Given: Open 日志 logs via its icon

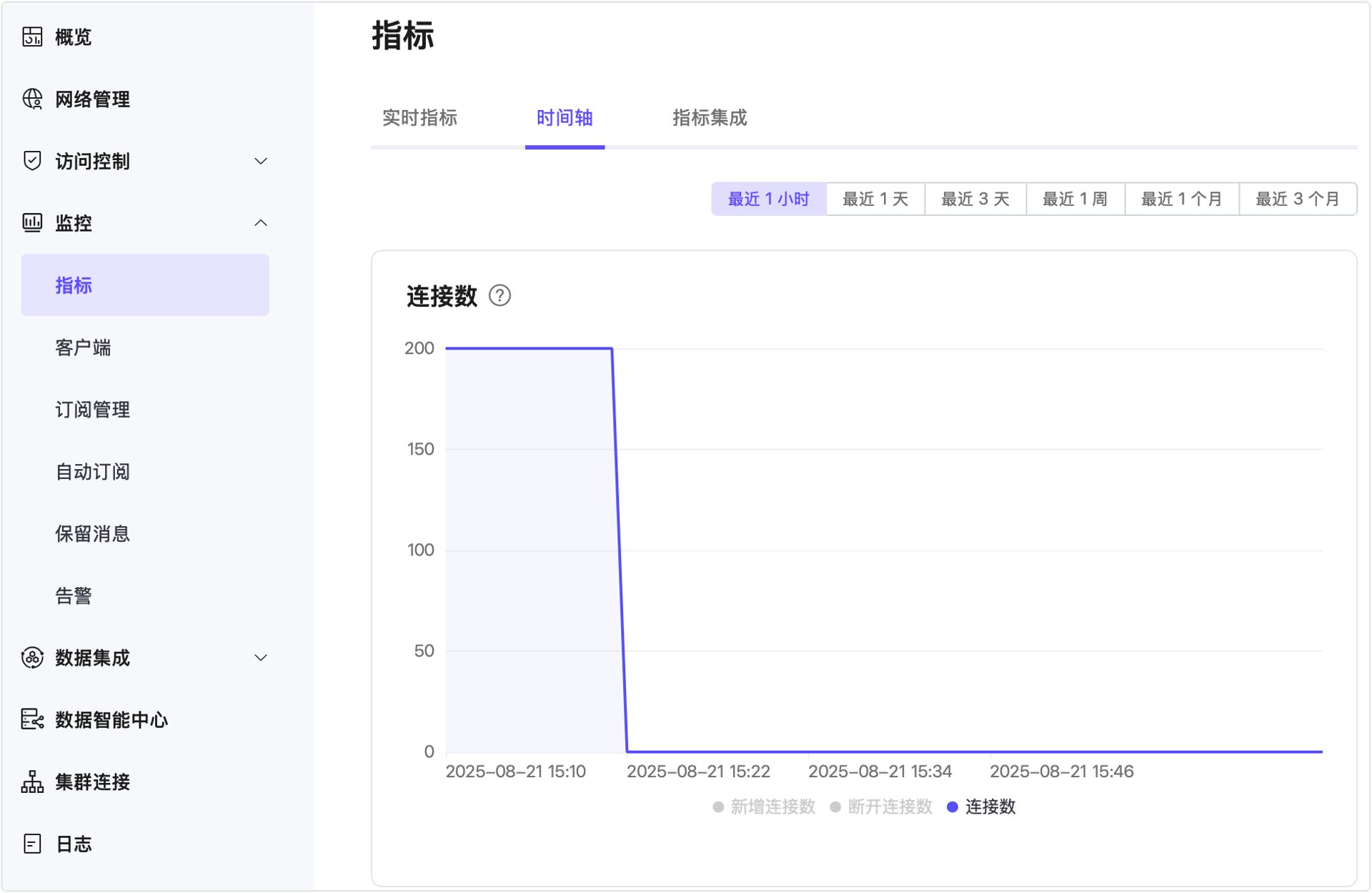Looking at the screenshot, I should [31, 844].
